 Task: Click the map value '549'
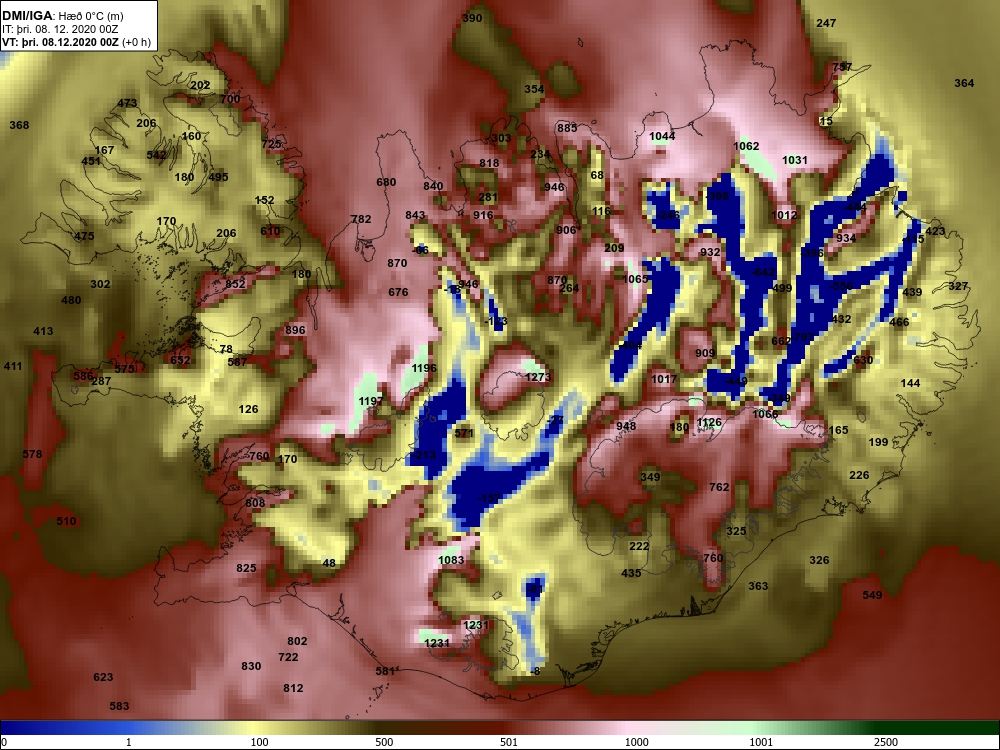(x=872, y=595)
